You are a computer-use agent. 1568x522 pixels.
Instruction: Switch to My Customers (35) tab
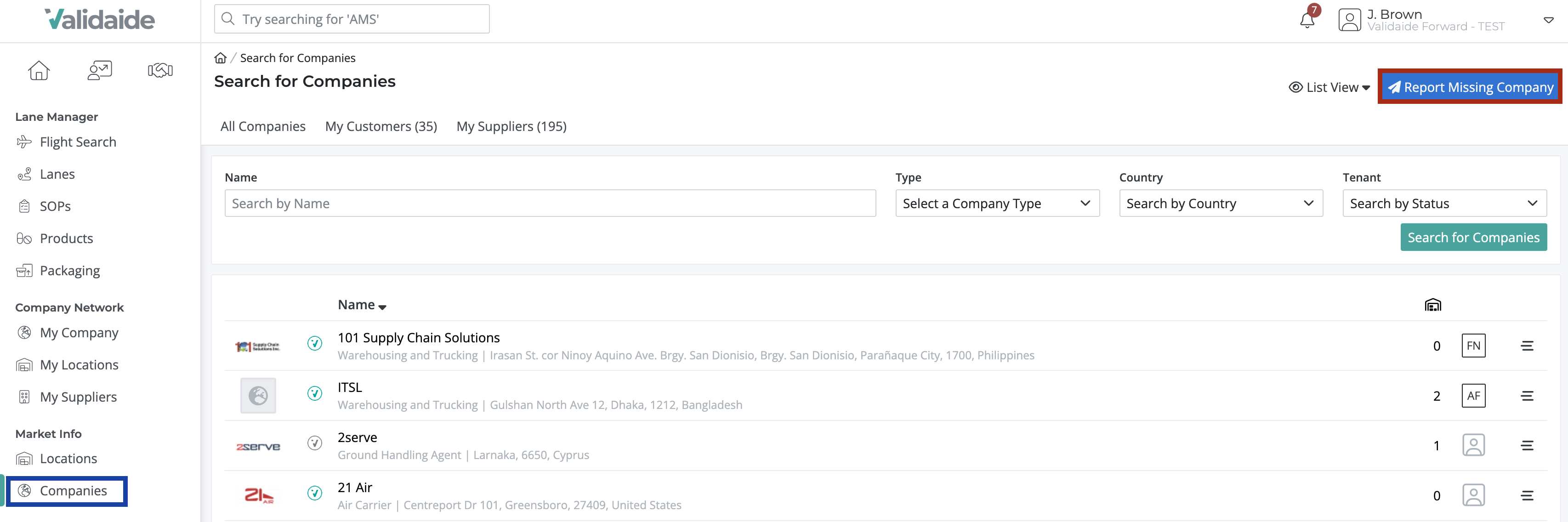point(381,126)
